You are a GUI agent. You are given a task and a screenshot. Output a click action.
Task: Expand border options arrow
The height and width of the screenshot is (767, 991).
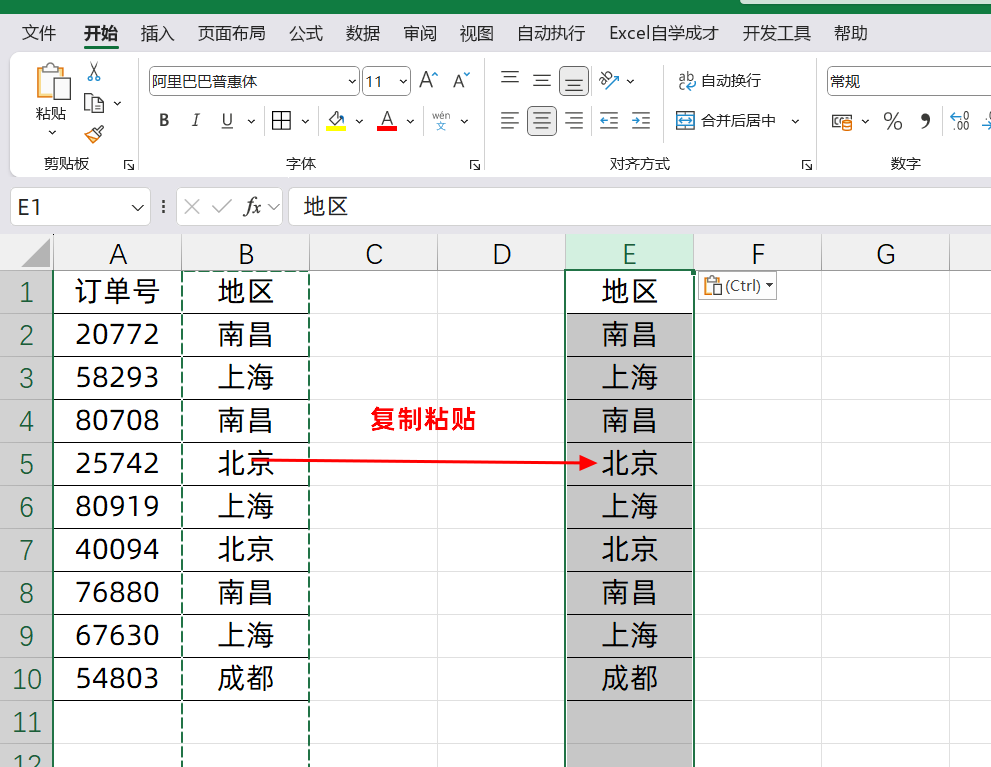click(x=305, y=121)
